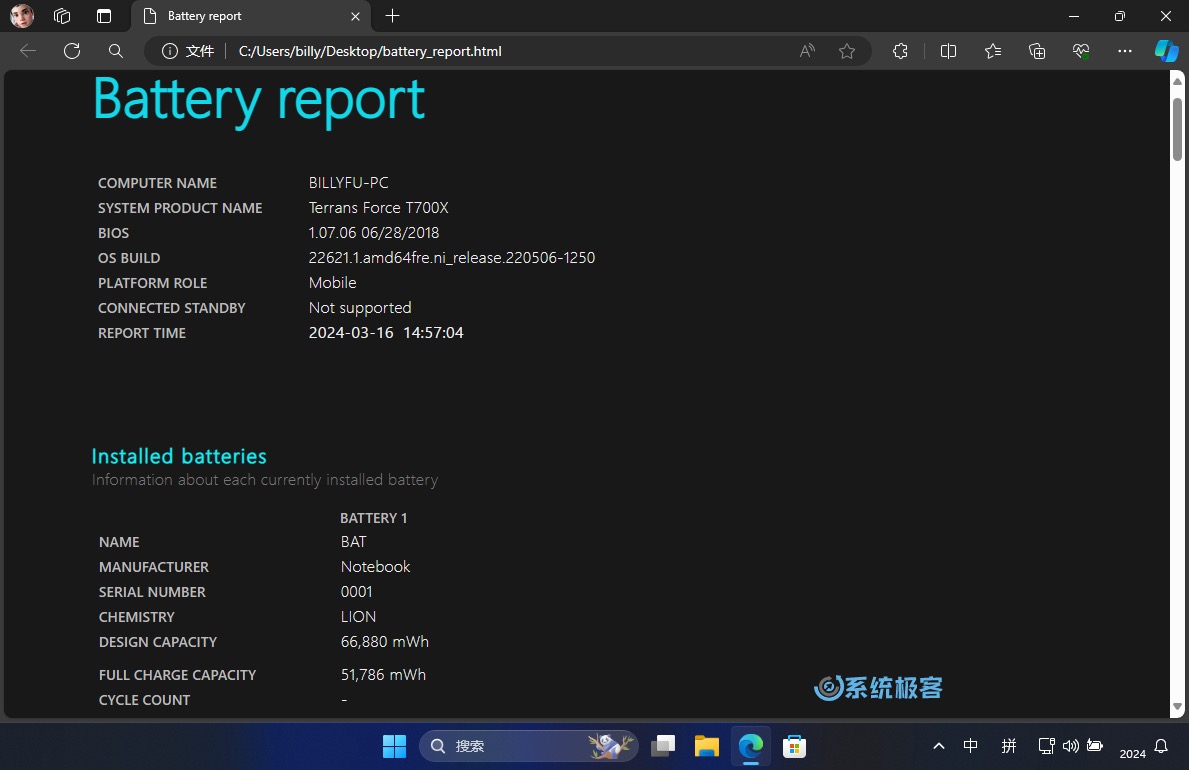1189x770 pixels.
Task: Enable split screen view
Action: (949, 51)
